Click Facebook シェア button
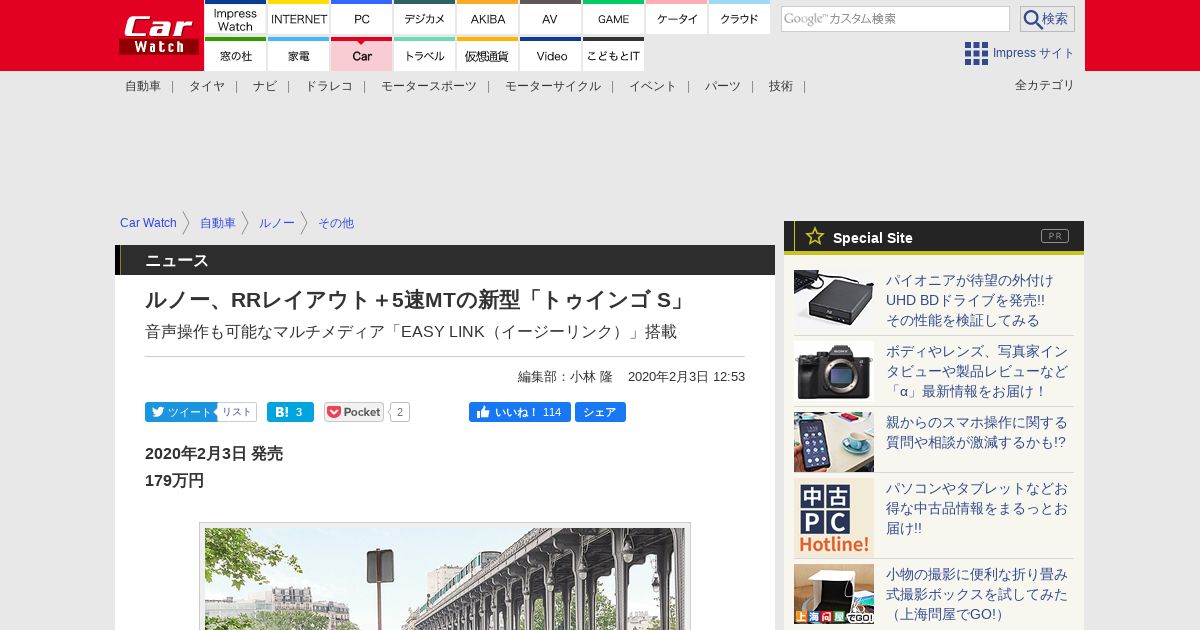The height and width of the screenshot is (630, 1200). pyautogui.click(x=600, y=412)
